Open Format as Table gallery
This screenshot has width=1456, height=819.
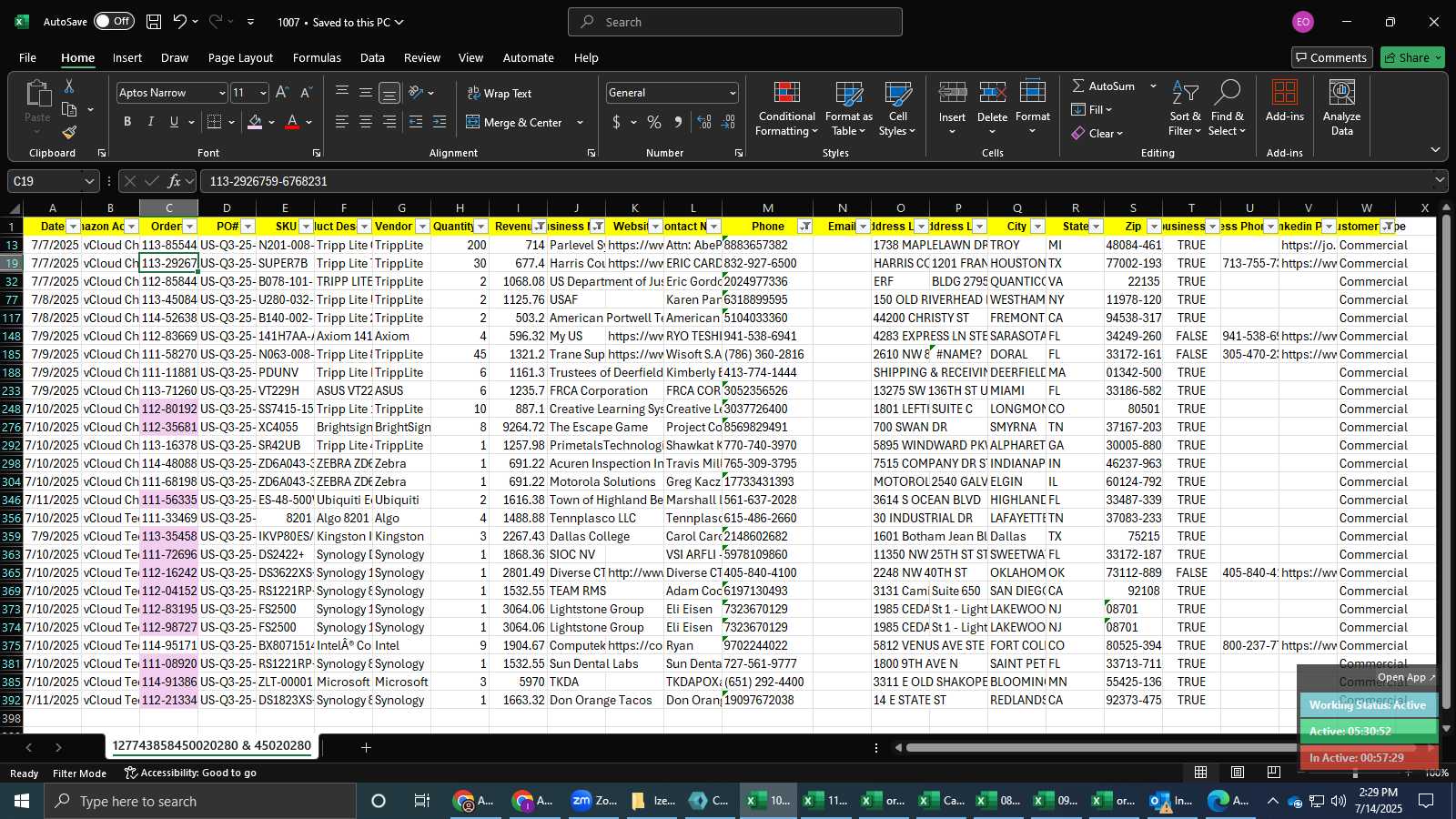848,109
